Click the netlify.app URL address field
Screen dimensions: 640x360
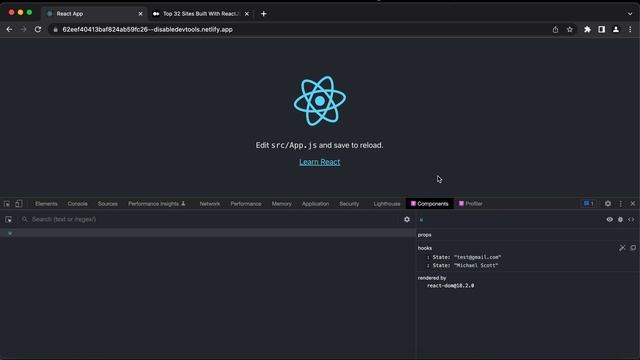click(147, 29)
